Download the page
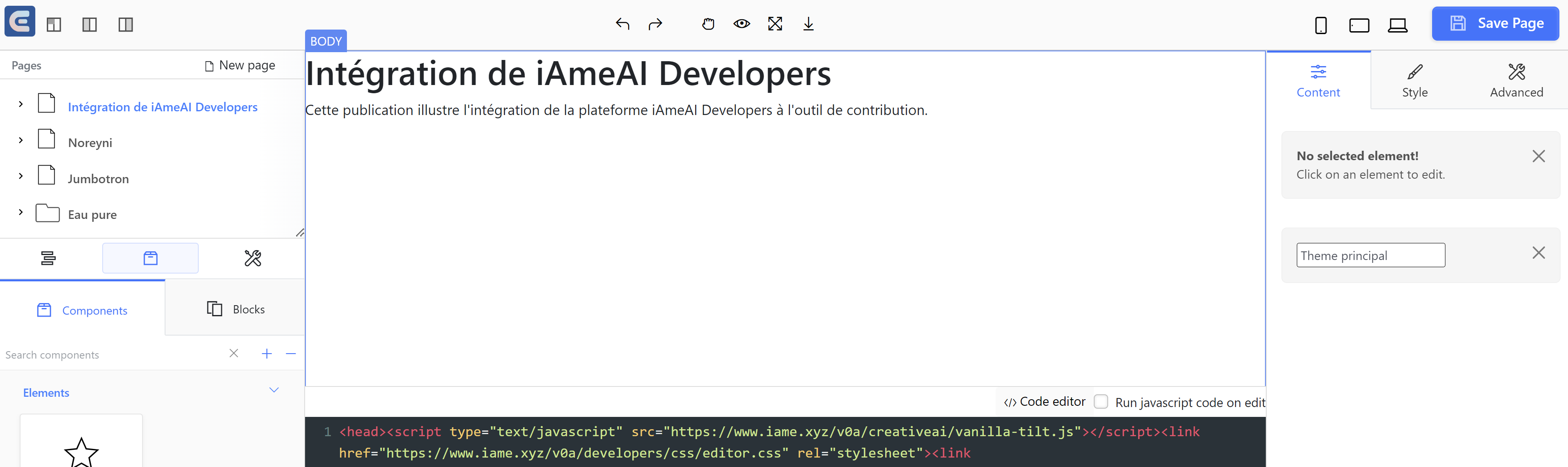The width and height of the screenshot is (1568, 467). click(x=808, y=24)
